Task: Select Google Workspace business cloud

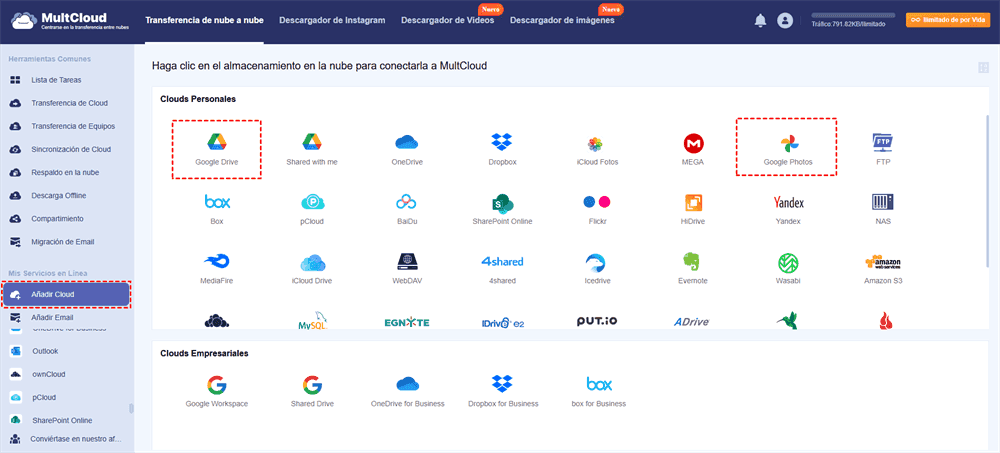Action: [x=217, y=385]
